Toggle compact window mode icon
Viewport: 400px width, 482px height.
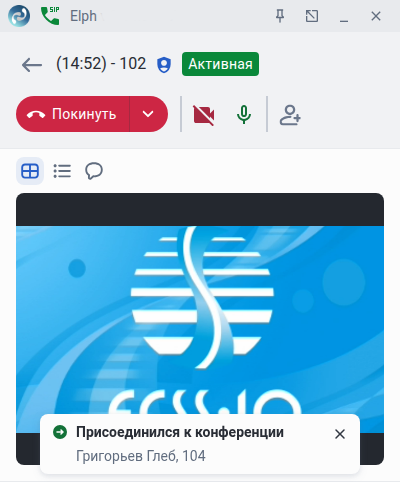(x=312, y=16)
